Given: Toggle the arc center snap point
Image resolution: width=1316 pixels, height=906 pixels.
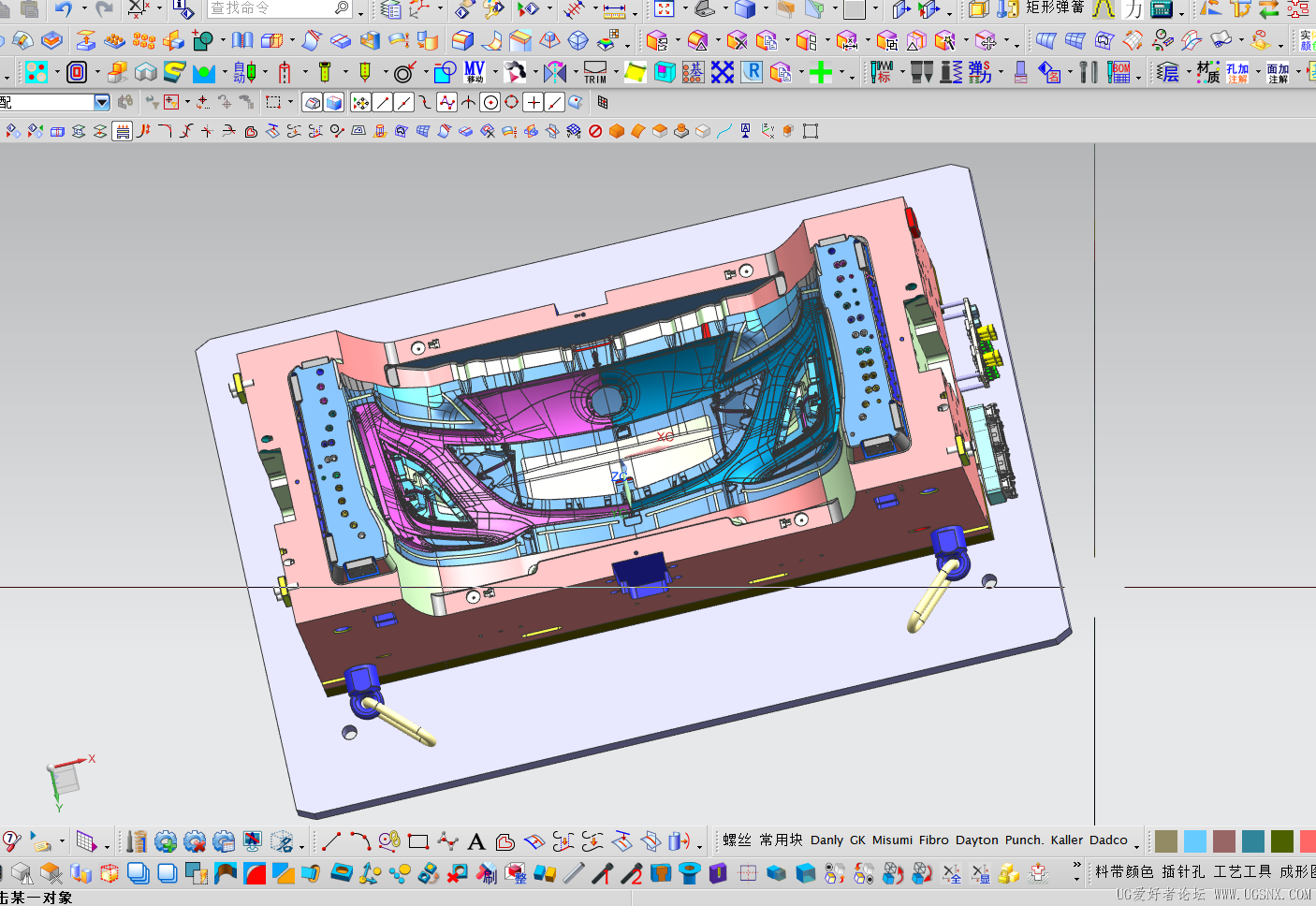Looking at the screenshot, I should [x=490, y=103].
